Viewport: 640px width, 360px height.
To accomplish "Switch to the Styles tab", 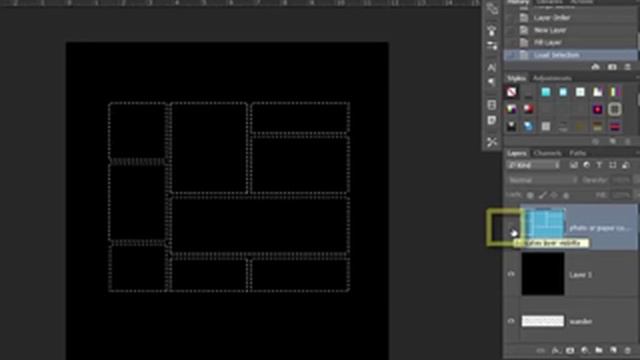I will click(x=517, y=78).
